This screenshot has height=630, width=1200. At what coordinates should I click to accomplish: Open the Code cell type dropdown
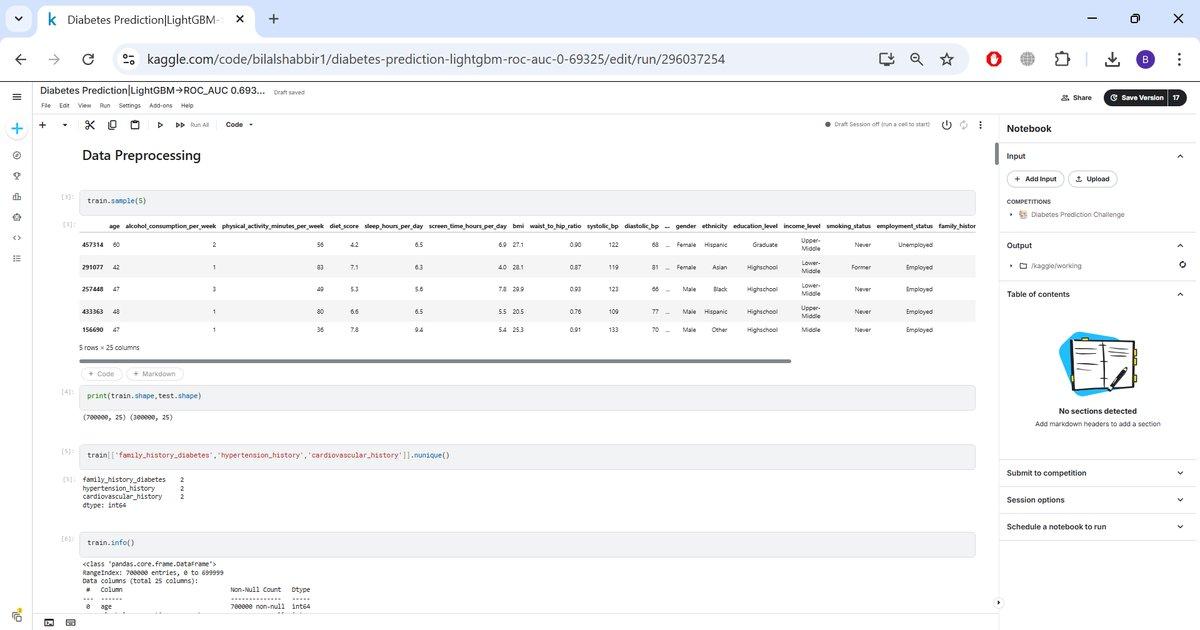click(x=240, y=125)
